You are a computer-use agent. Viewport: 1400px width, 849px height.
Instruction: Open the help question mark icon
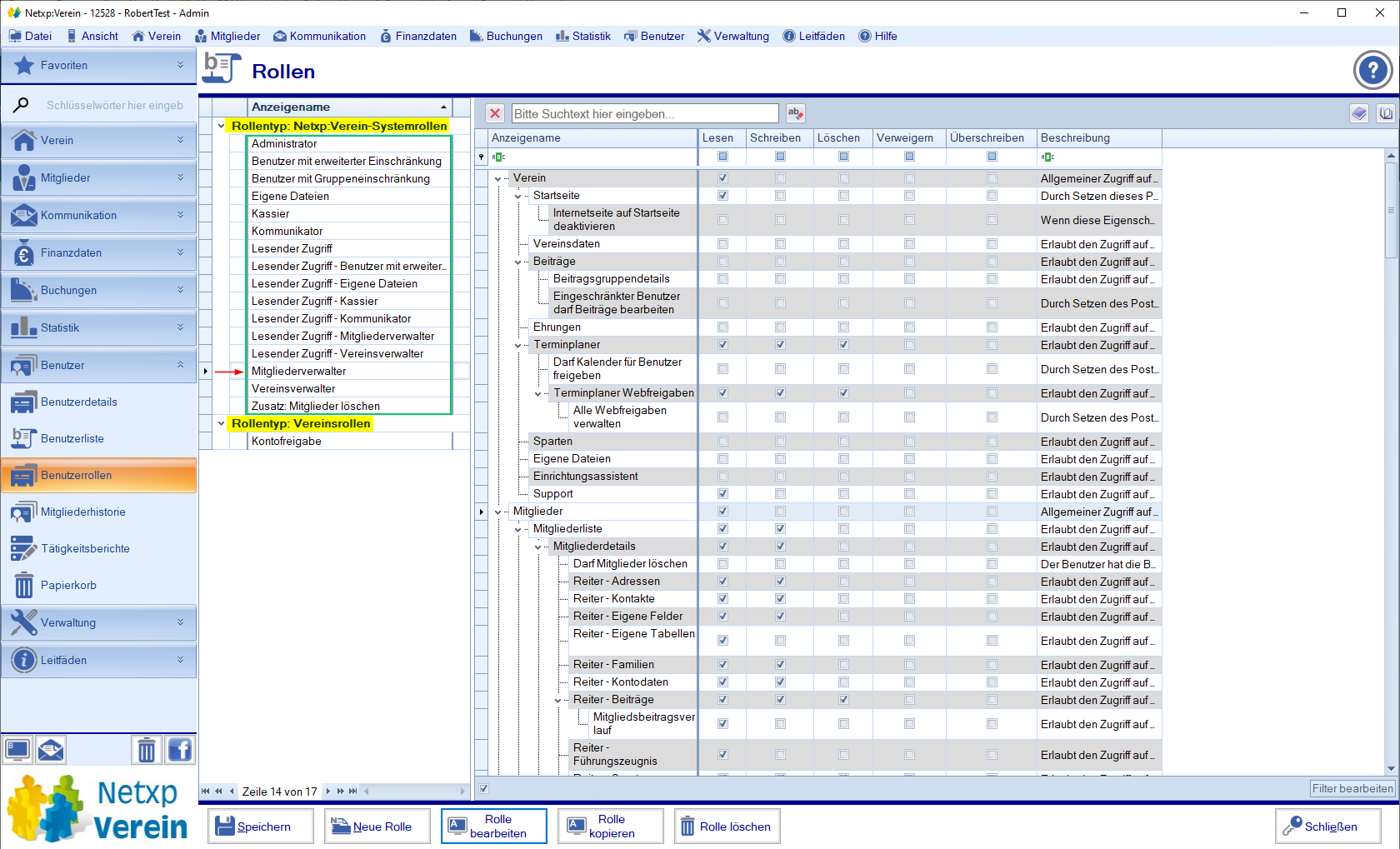[x=1372, y=71]
